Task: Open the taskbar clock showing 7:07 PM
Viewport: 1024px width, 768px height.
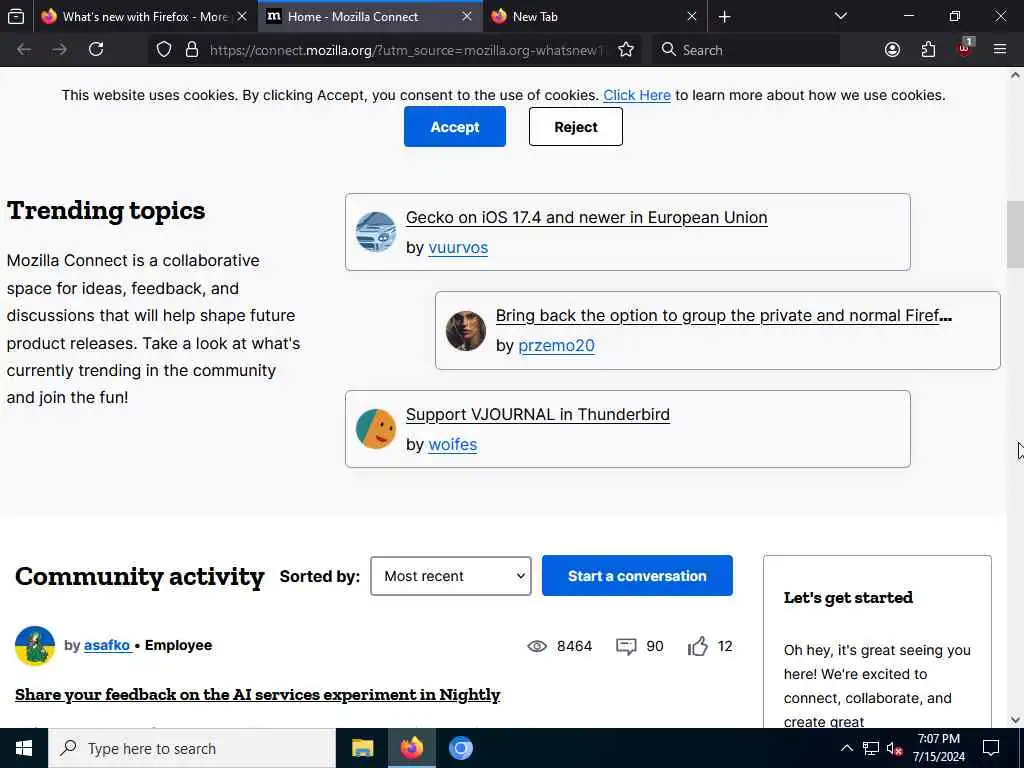Action: coord(938,748)
